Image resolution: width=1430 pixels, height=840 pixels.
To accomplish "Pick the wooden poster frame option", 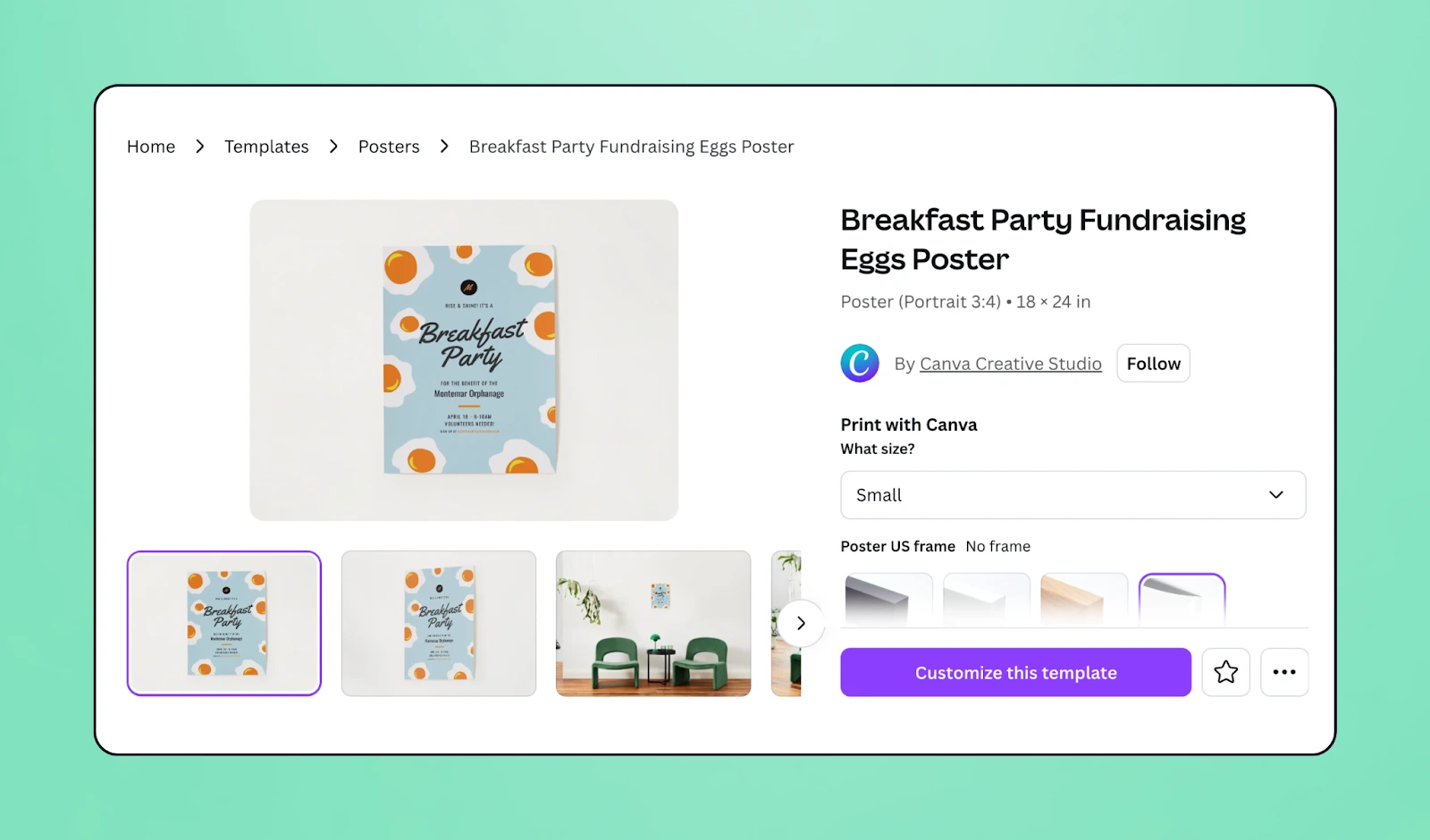I will point(1084,600).
